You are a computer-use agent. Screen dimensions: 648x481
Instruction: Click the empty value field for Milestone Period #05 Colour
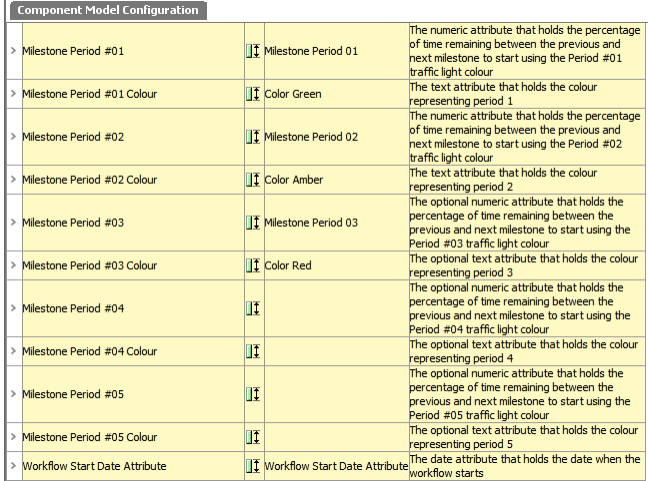336,437
